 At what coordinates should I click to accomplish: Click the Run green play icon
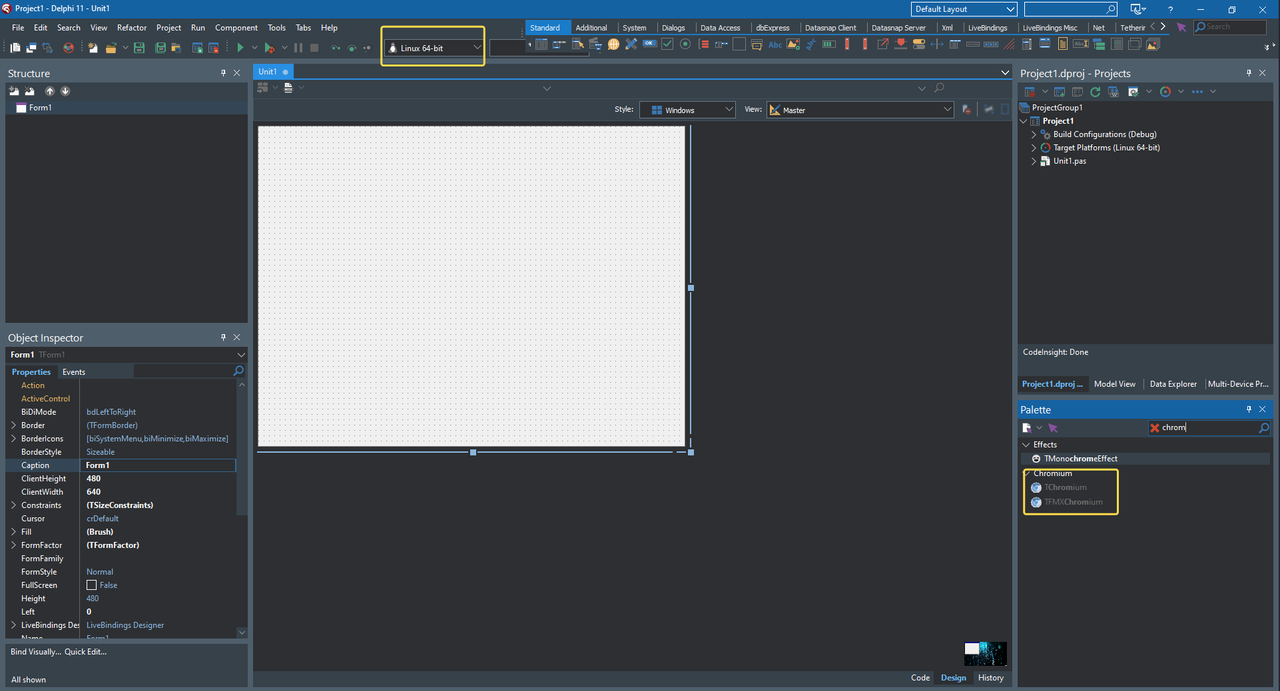(x=240, y=47)
